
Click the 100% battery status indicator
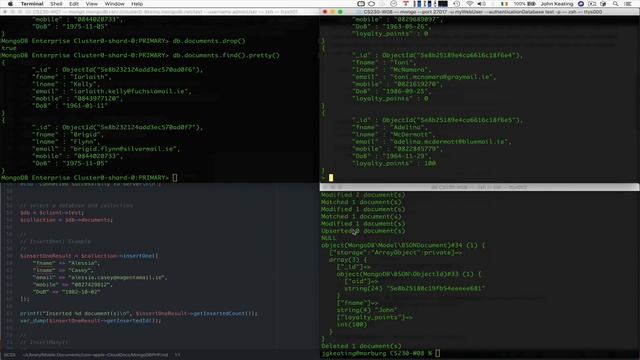(525, 4)
